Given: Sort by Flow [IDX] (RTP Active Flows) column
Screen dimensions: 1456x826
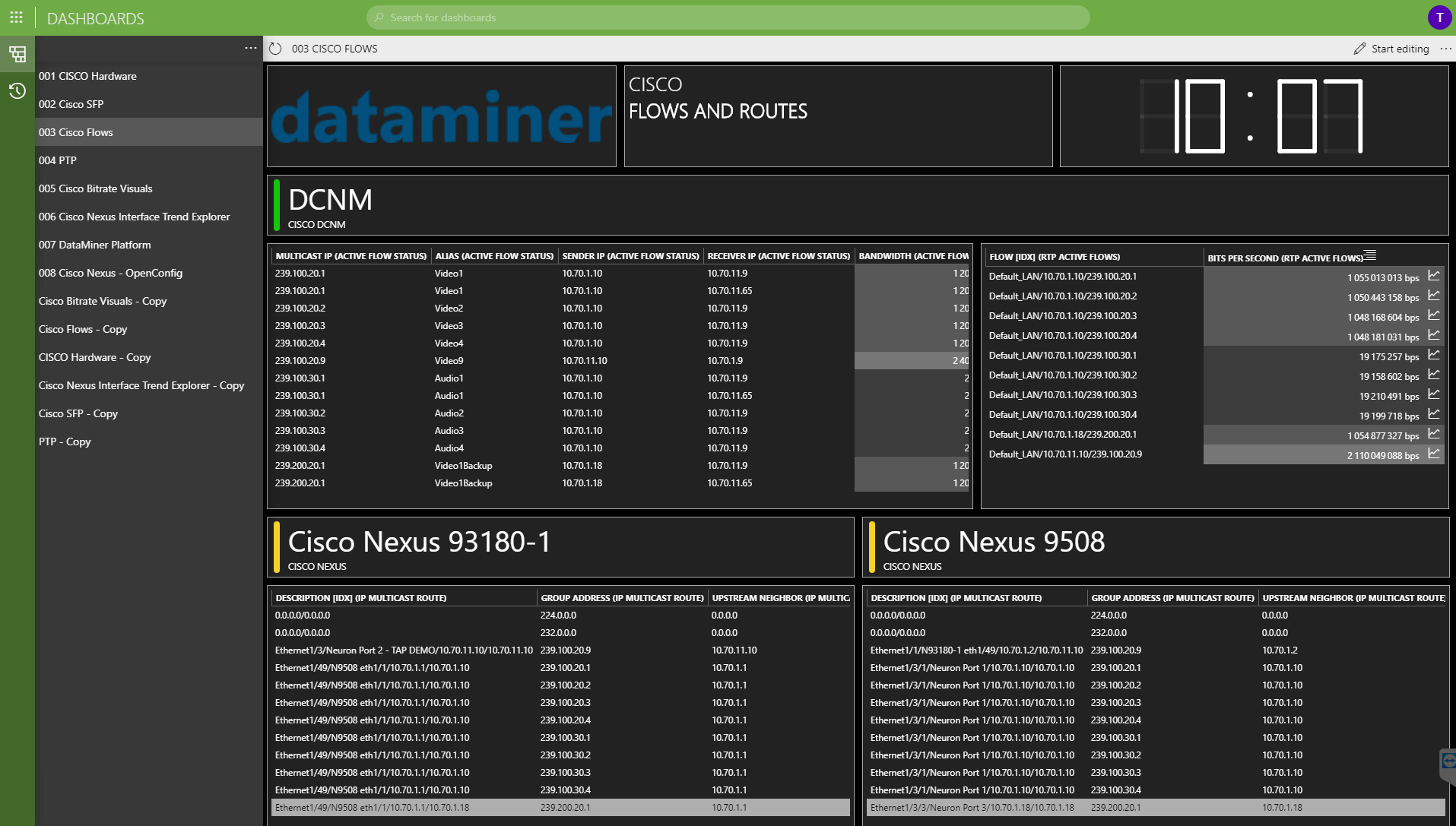Looking at the screenshot, I should point(1094,257).
